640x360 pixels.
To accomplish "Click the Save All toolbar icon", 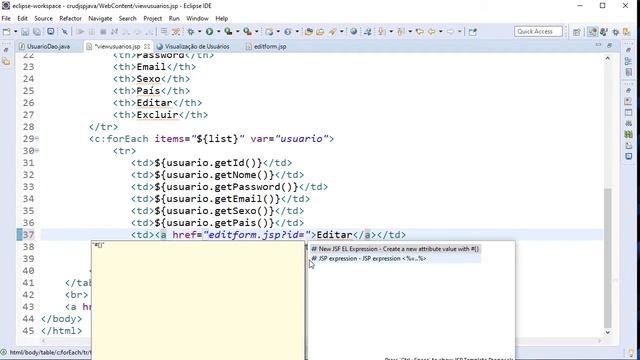I will click(x=37, y=31).
